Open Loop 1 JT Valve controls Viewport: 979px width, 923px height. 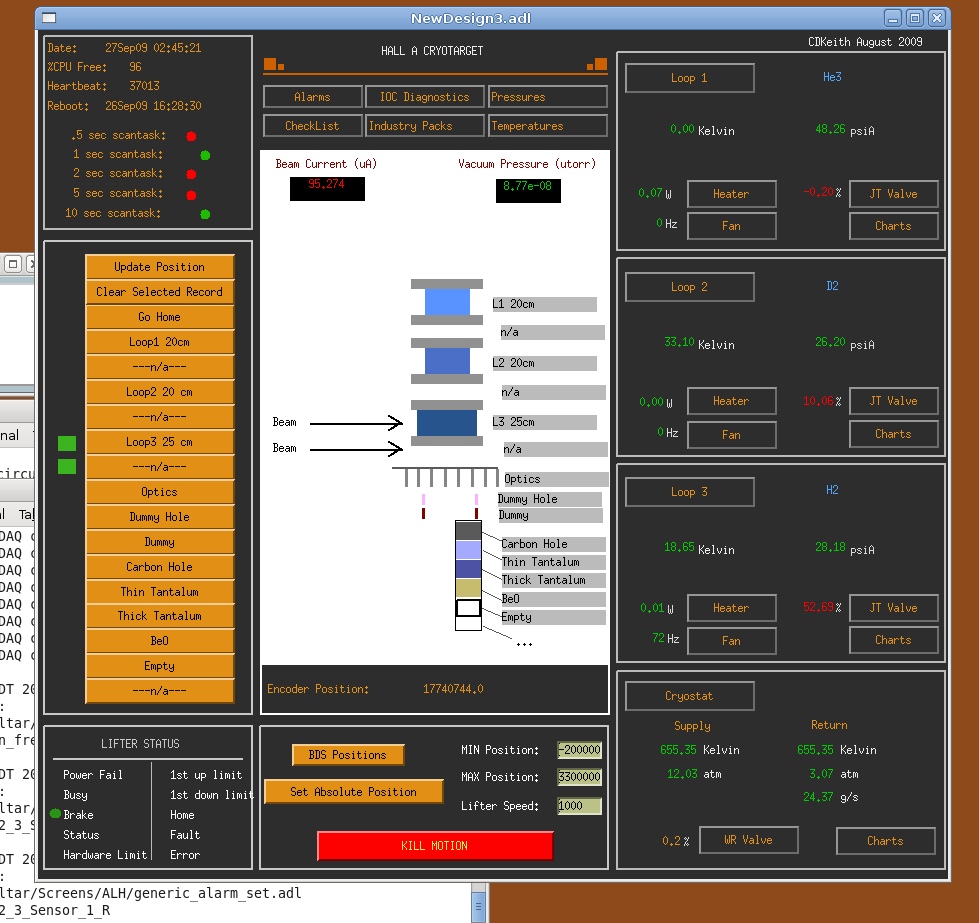pos(893,194)
